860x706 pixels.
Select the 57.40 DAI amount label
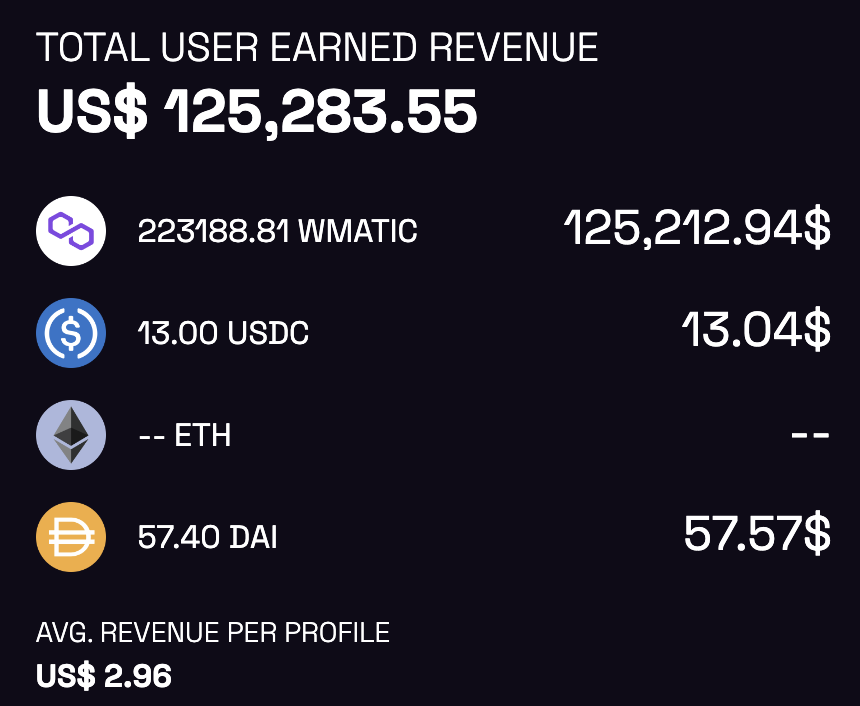coord(207,538)
